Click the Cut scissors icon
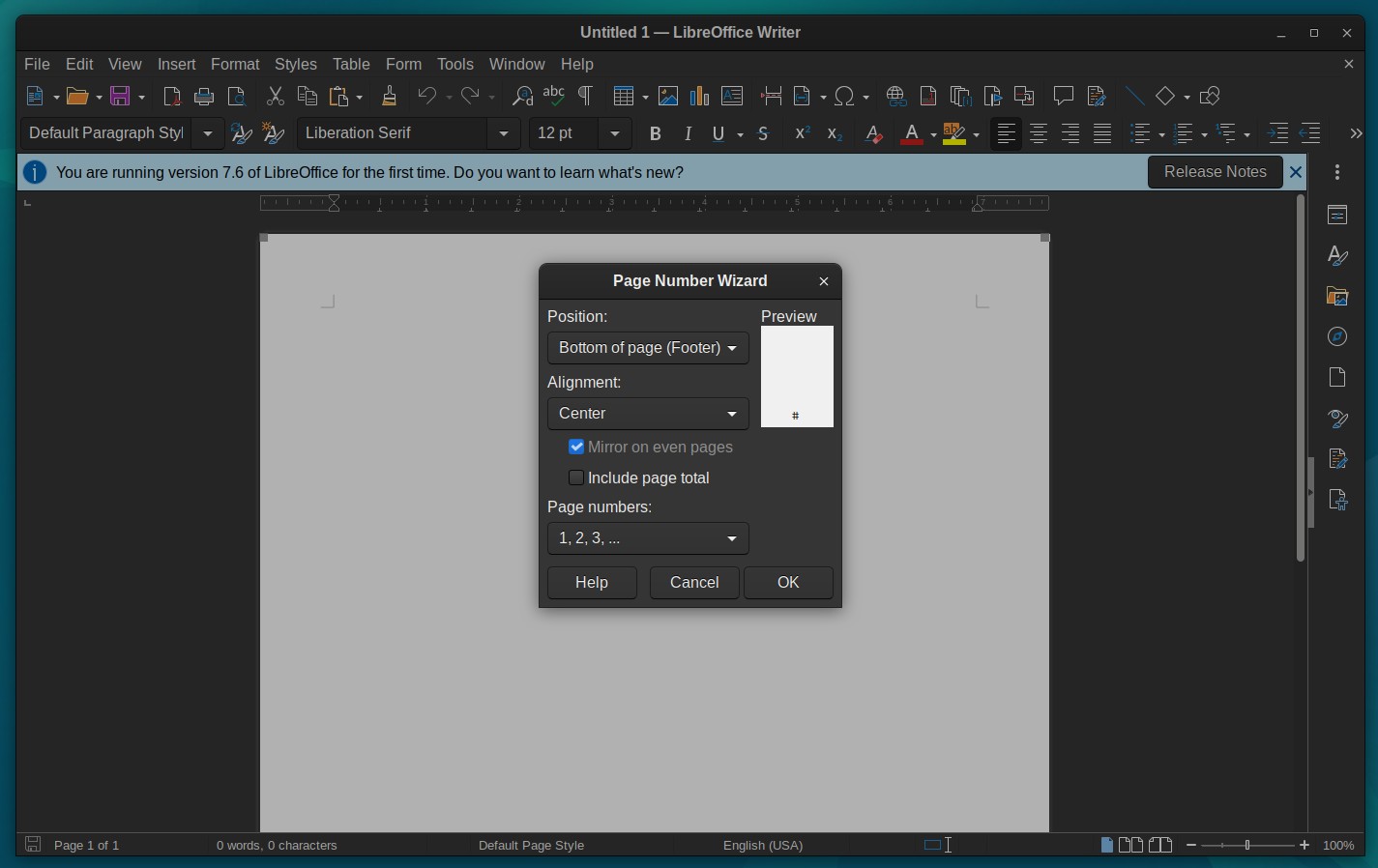The height and width of the screenshot is (868, 1378). coord(276,97)
